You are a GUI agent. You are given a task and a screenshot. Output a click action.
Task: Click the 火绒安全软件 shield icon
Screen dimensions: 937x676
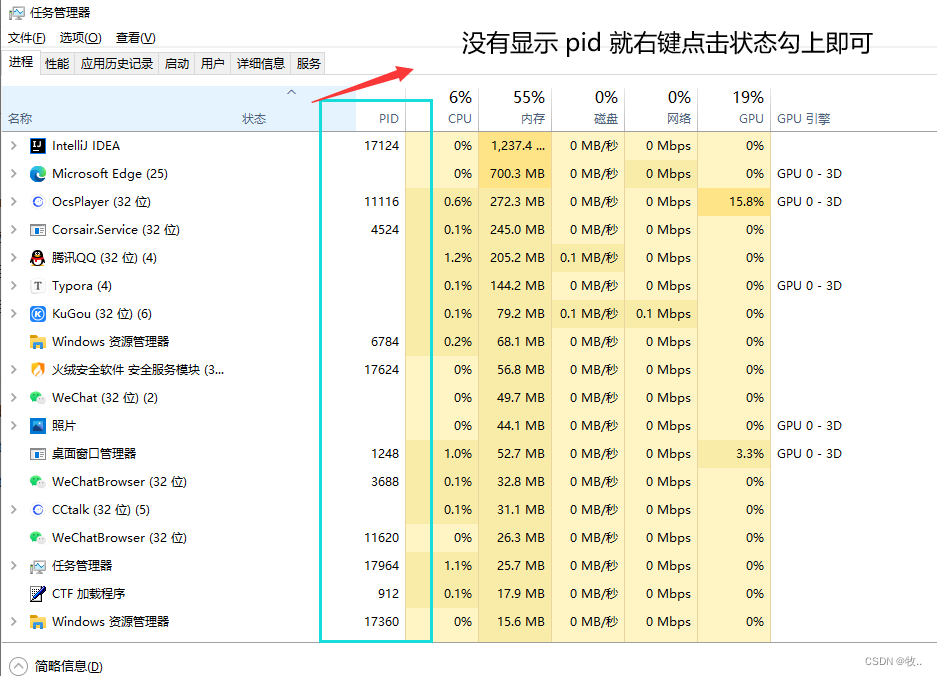coord(38,370)
